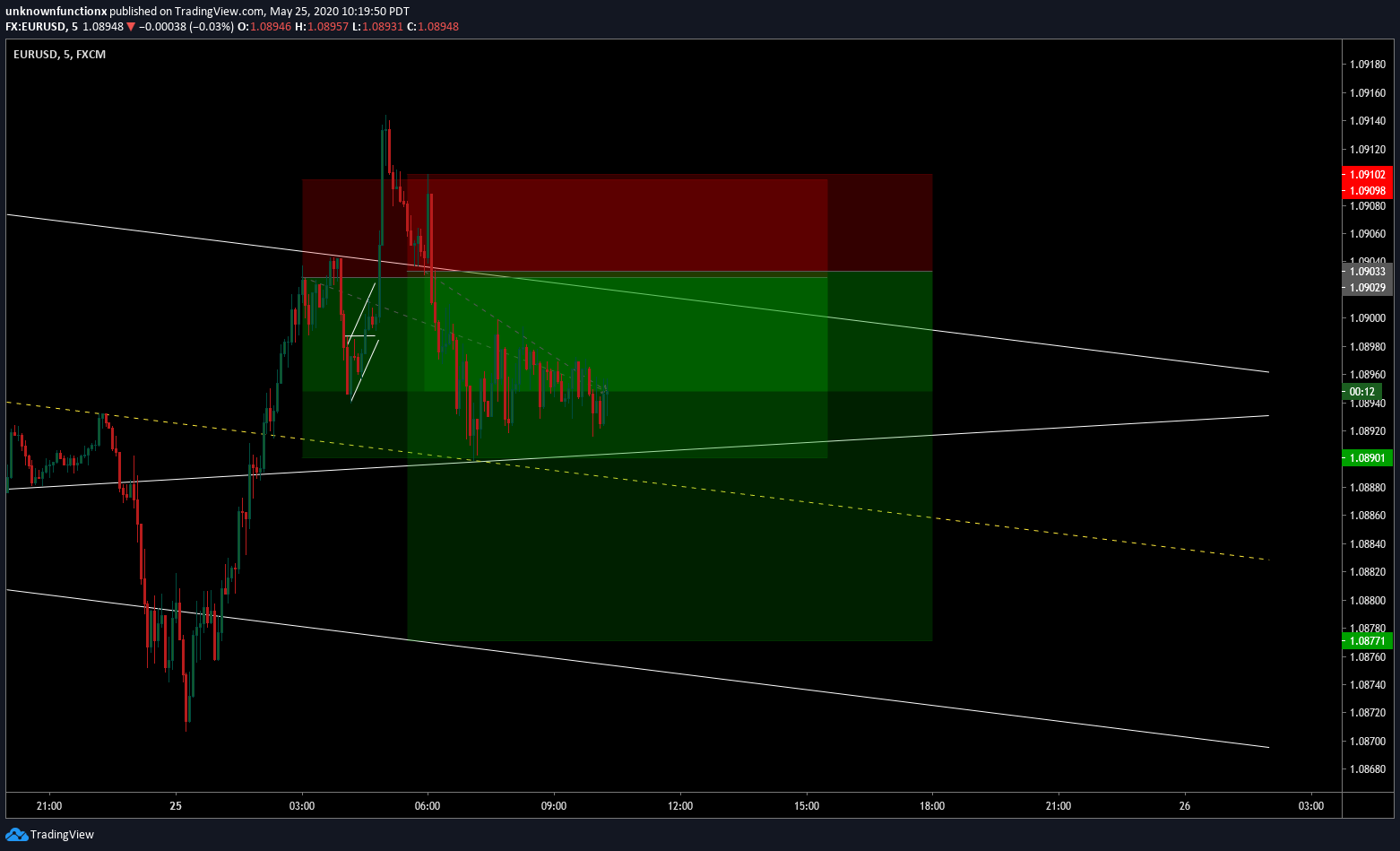Image resolution: width=1400 pixels, height=851 pixels.
Task: Click the 12:00 time axis label
Action: [680, 806]
